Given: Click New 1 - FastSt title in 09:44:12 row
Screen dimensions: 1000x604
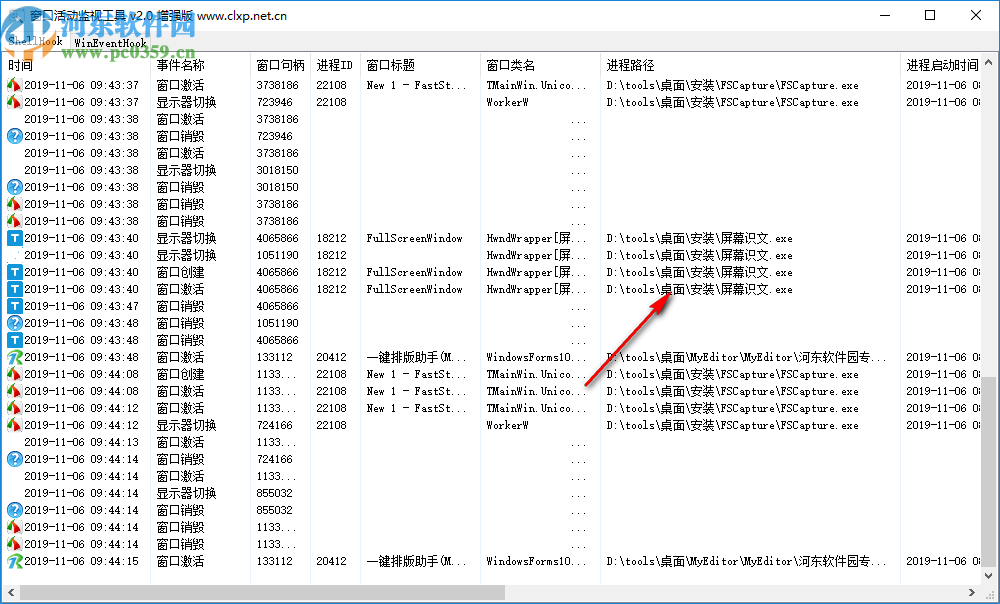Looking at the screenshot, I should click(416, 408).
